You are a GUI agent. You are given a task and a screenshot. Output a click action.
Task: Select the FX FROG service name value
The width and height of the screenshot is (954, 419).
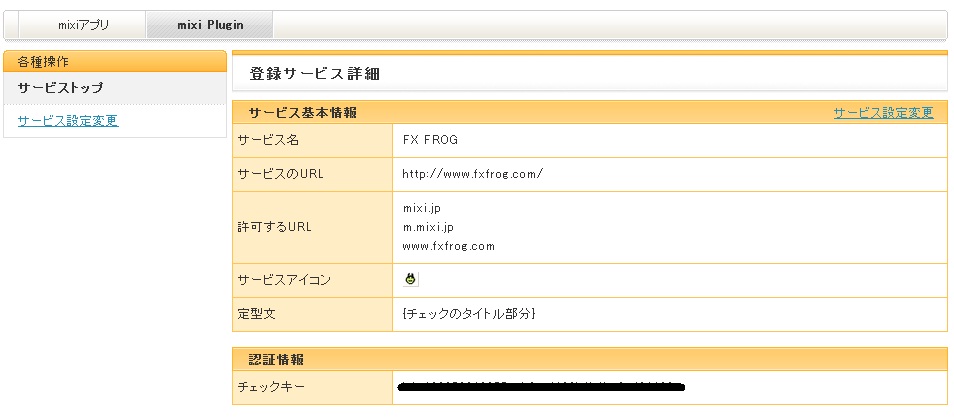[x=430, y=140]
